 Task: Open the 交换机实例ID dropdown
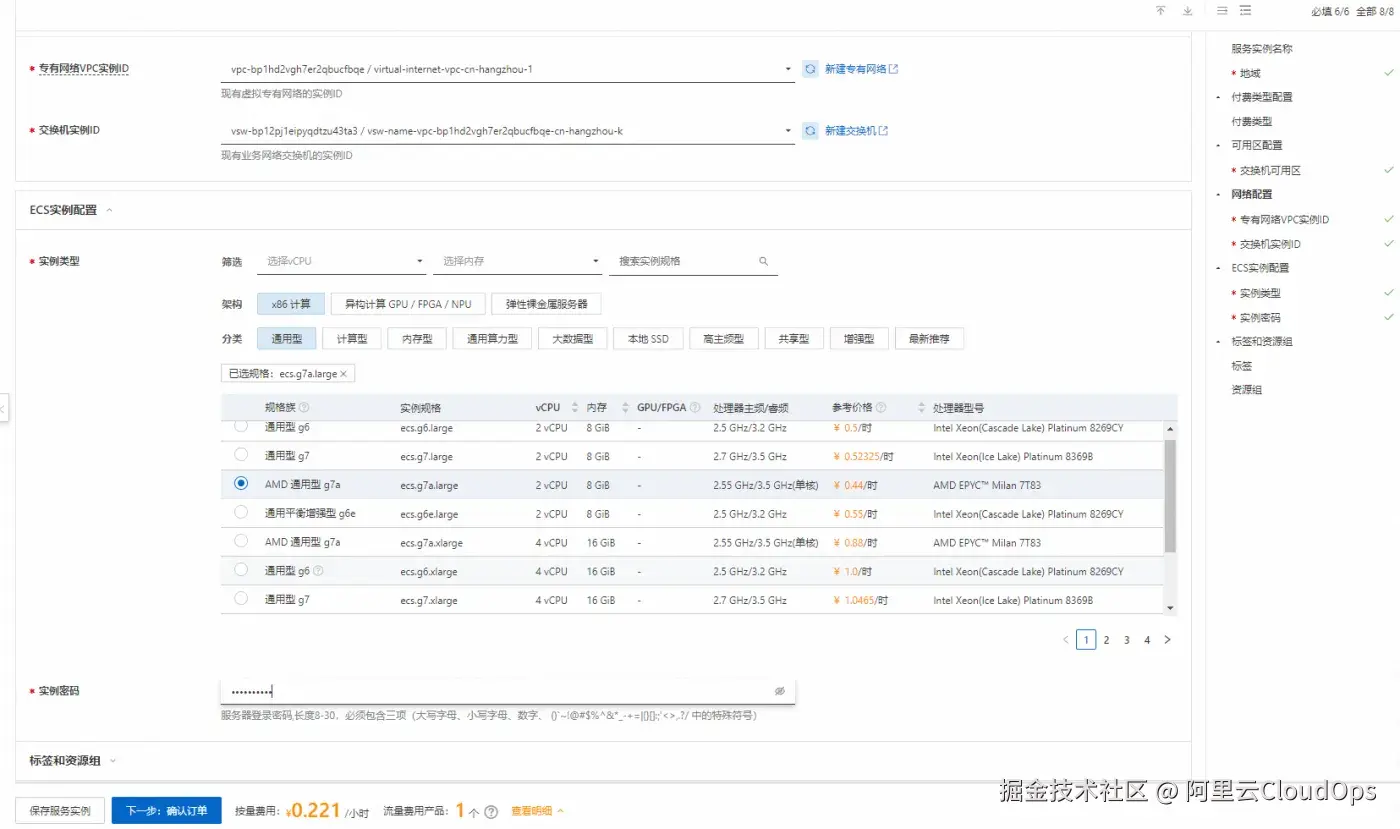pyautogui.click(x=507, y=131)
